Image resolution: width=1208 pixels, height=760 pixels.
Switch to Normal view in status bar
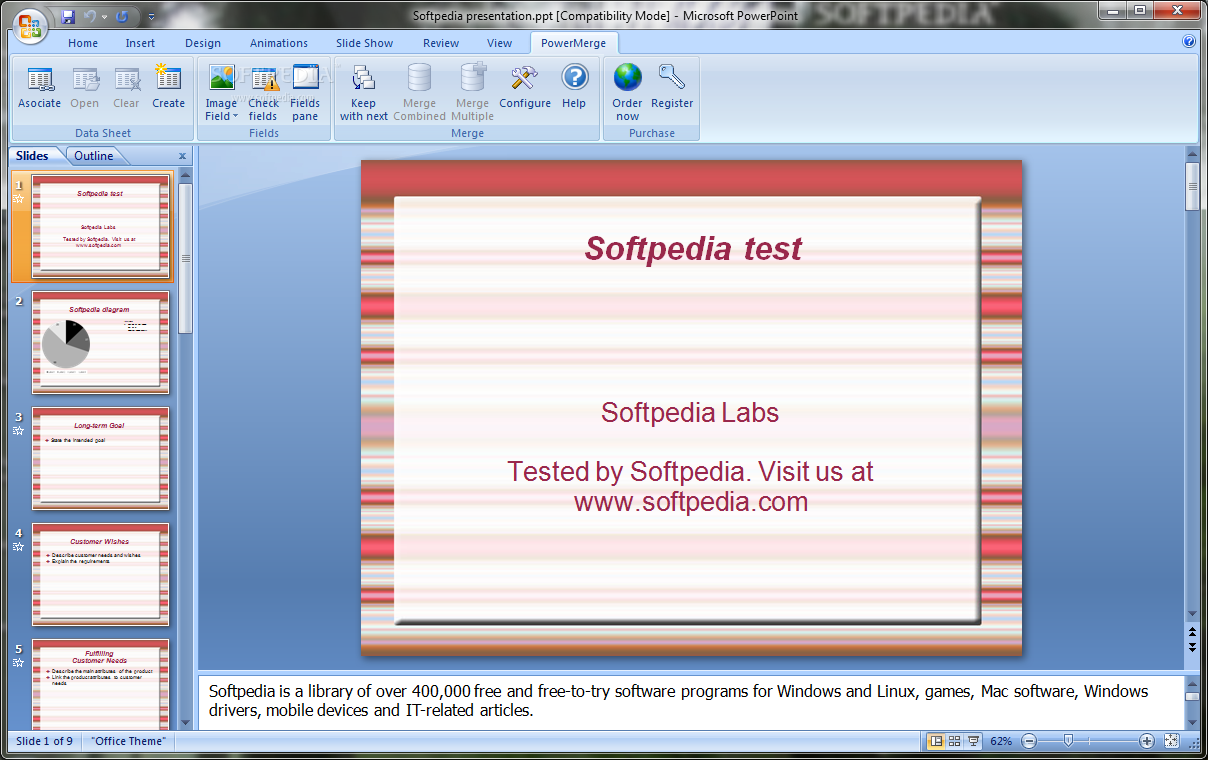(936, 741)
